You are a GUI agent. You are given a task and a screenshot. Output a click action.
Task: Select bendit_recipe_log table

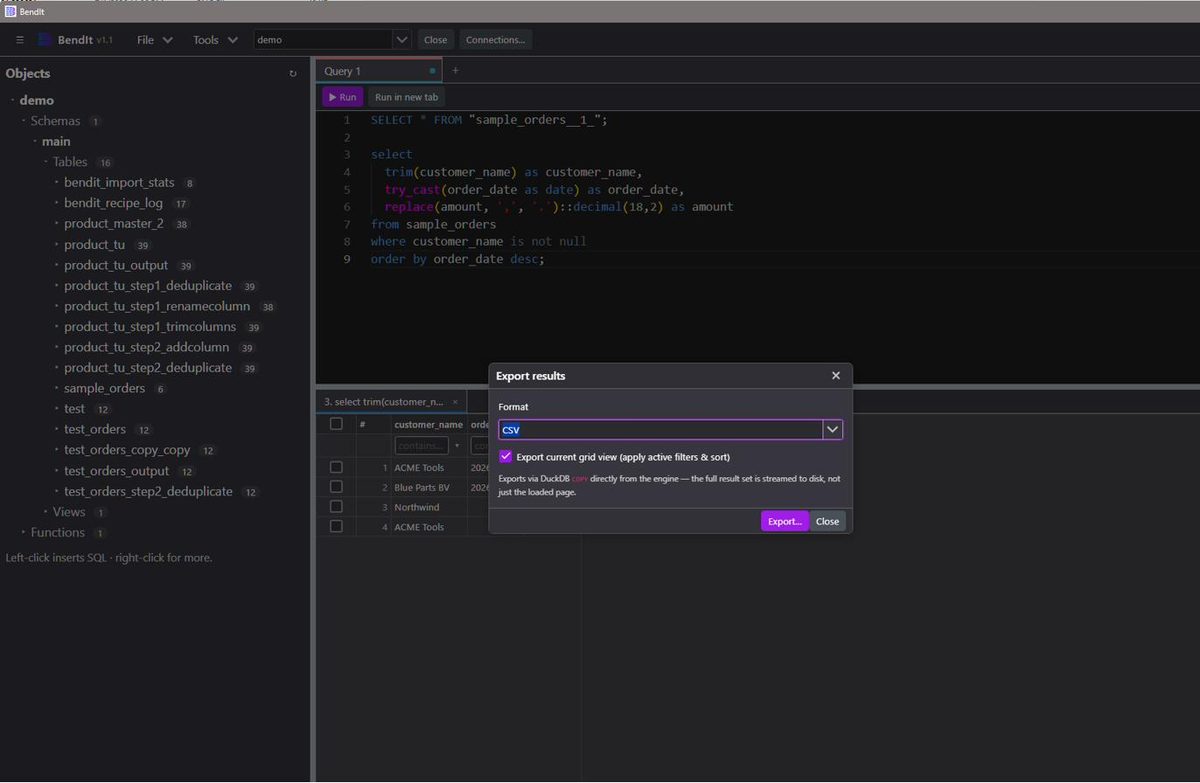[113, 203]
